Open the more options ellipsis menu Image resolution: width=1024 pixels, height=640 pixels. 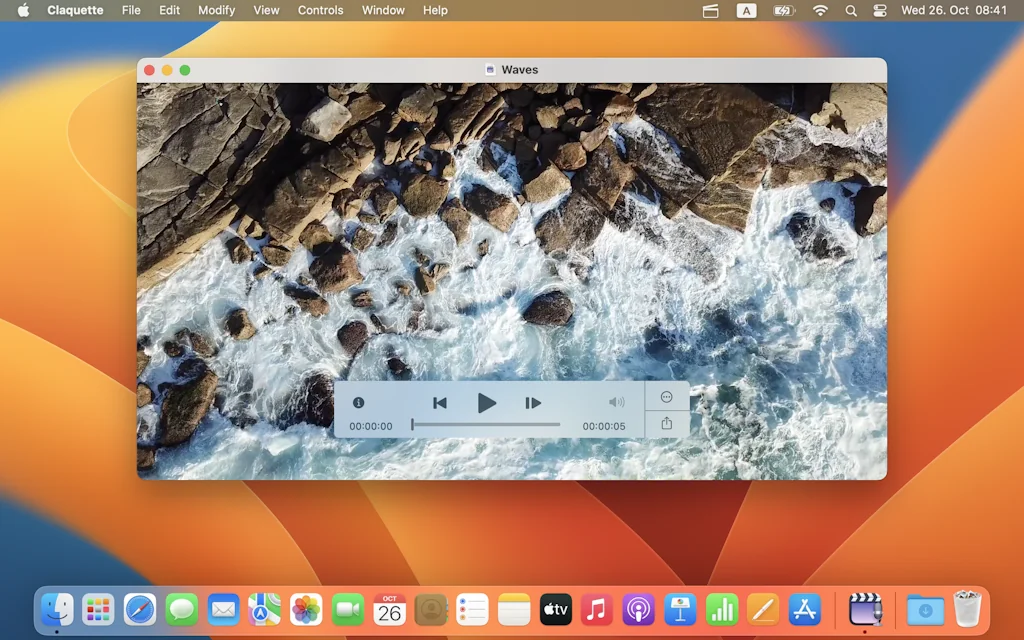(667, 397)
